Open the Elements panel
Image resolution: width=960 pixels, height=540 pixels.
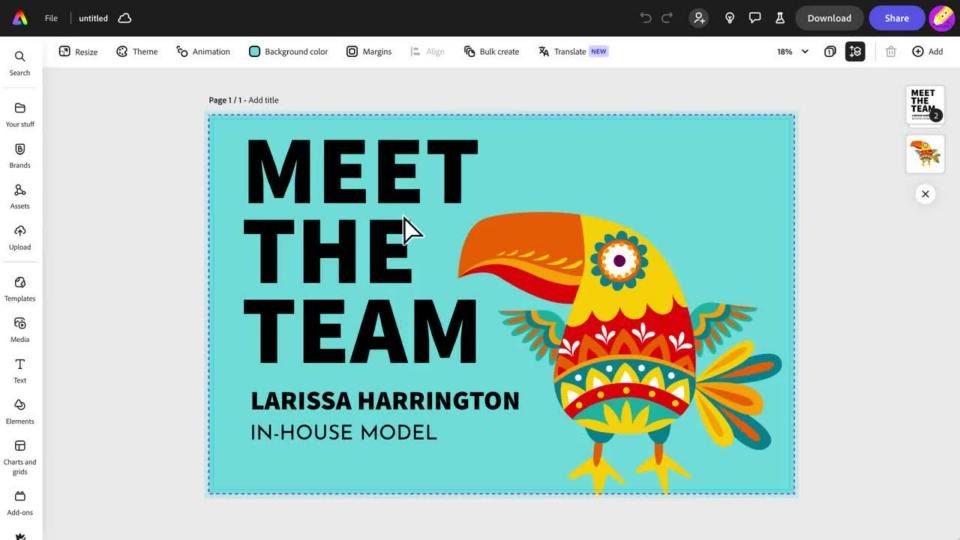pos(19,411)
